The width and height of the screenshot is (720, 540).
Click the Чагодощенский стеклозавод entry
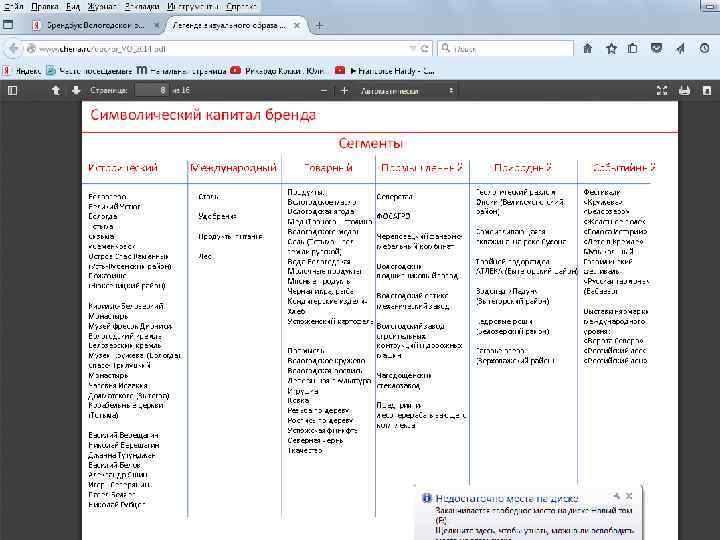pos(404,381)
